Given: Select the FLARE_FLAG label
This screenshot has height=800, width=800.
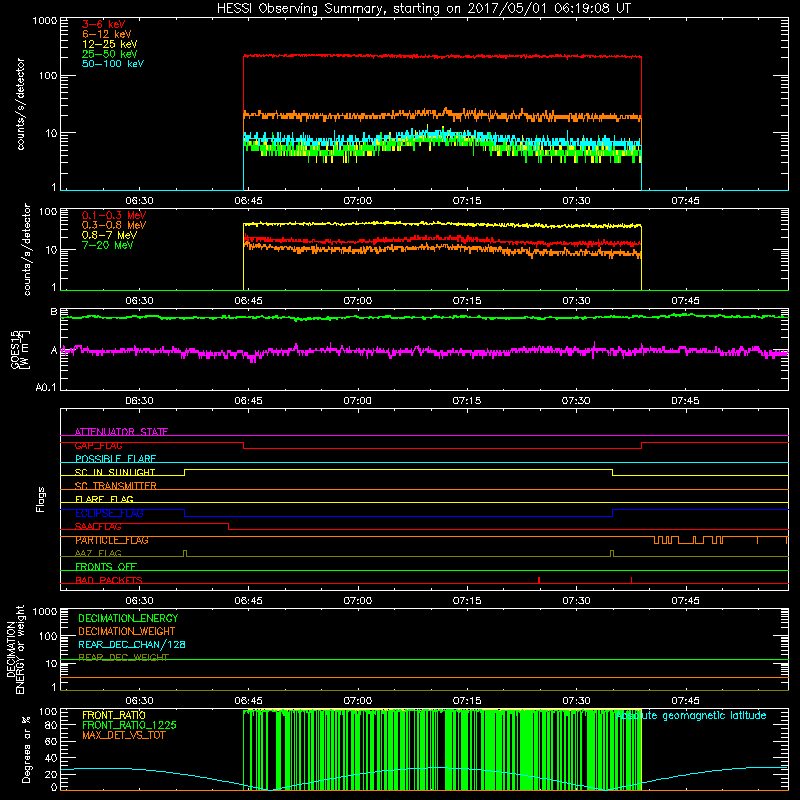Looking at the screenshot, I should (x=104, y=499).
